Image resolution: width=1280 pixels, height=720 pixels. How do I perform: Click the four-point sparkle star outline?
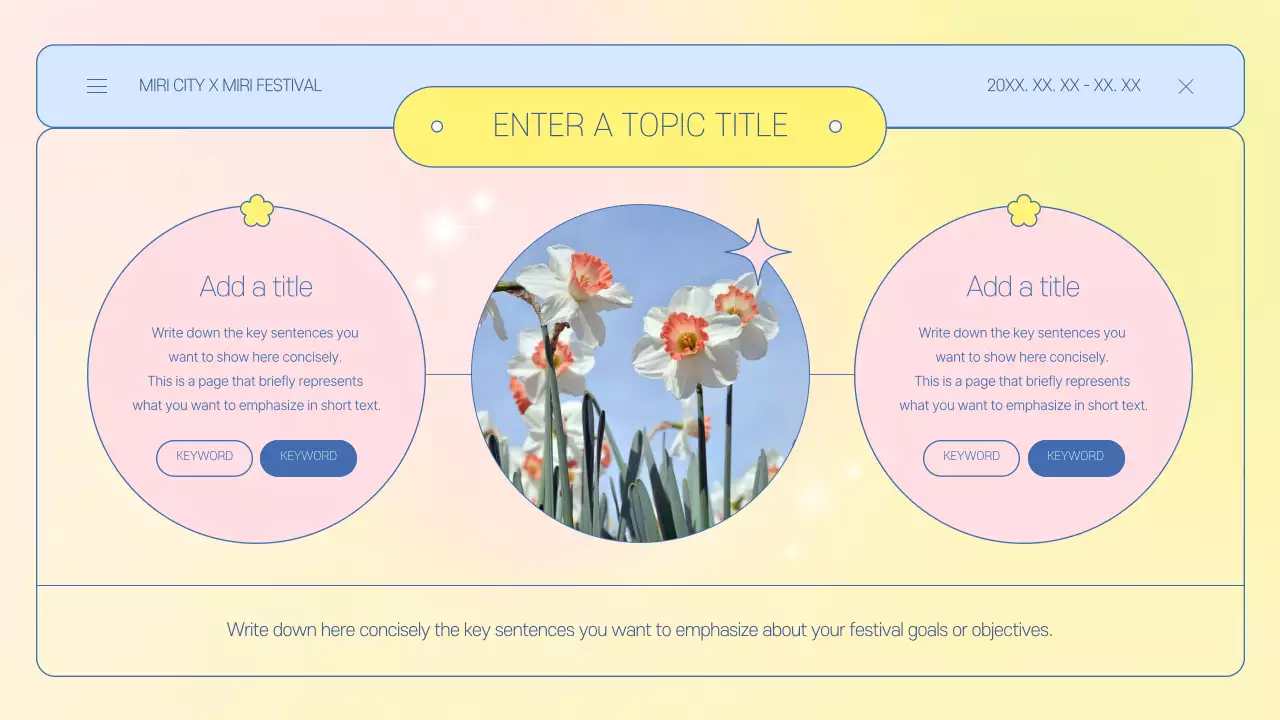click(758, 252)
